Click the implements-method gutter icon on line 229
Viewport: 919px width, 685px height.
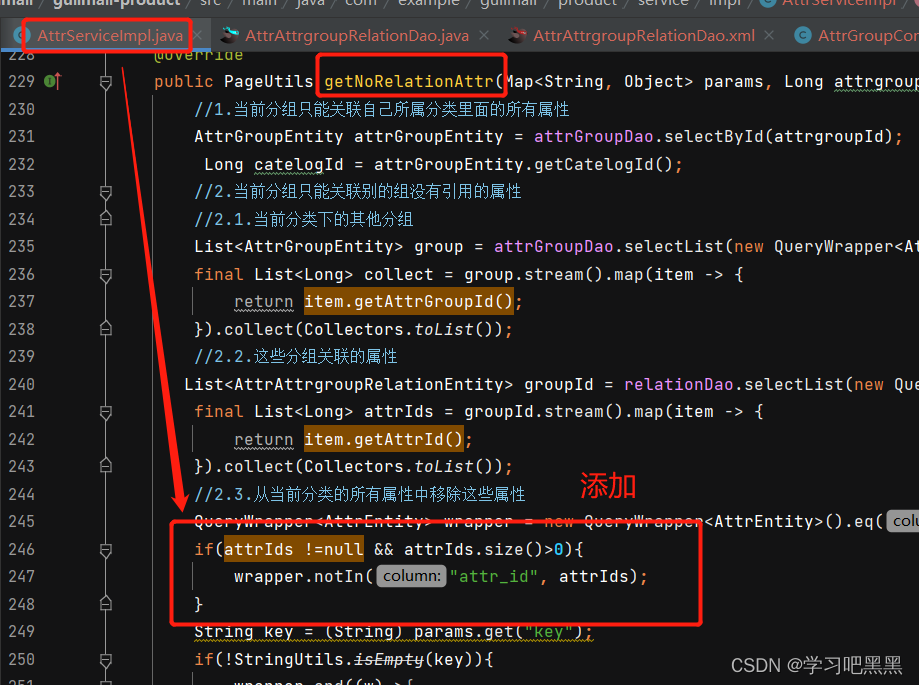click(52, 81)
